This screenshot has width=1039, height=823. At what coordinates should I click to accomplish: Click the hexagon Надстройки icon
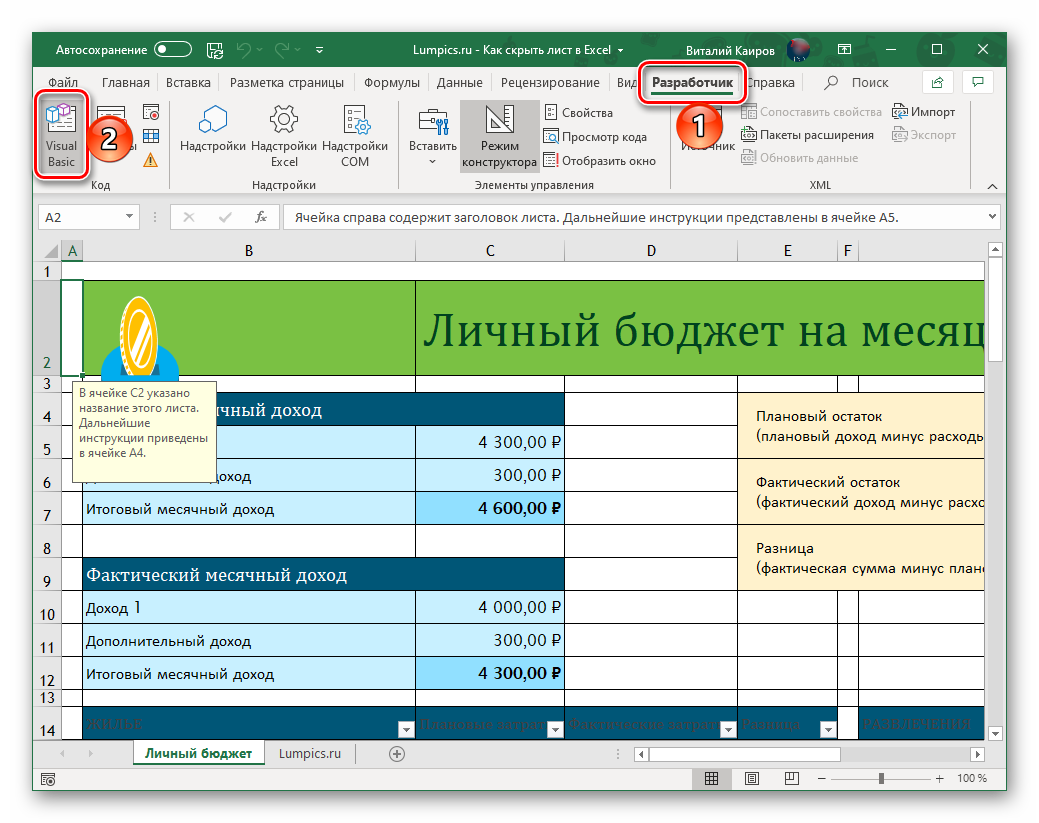pos(213,120)
